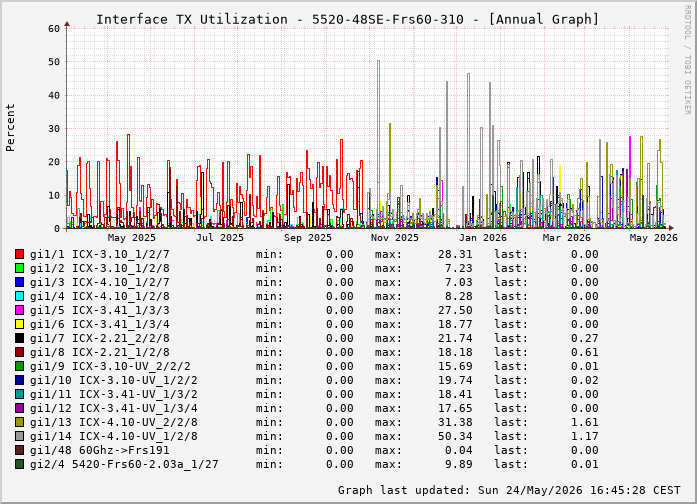Click the black gi1/7 legend swatch
The height and width of the screenshot is (504, 697).
[x=19, y=338]
